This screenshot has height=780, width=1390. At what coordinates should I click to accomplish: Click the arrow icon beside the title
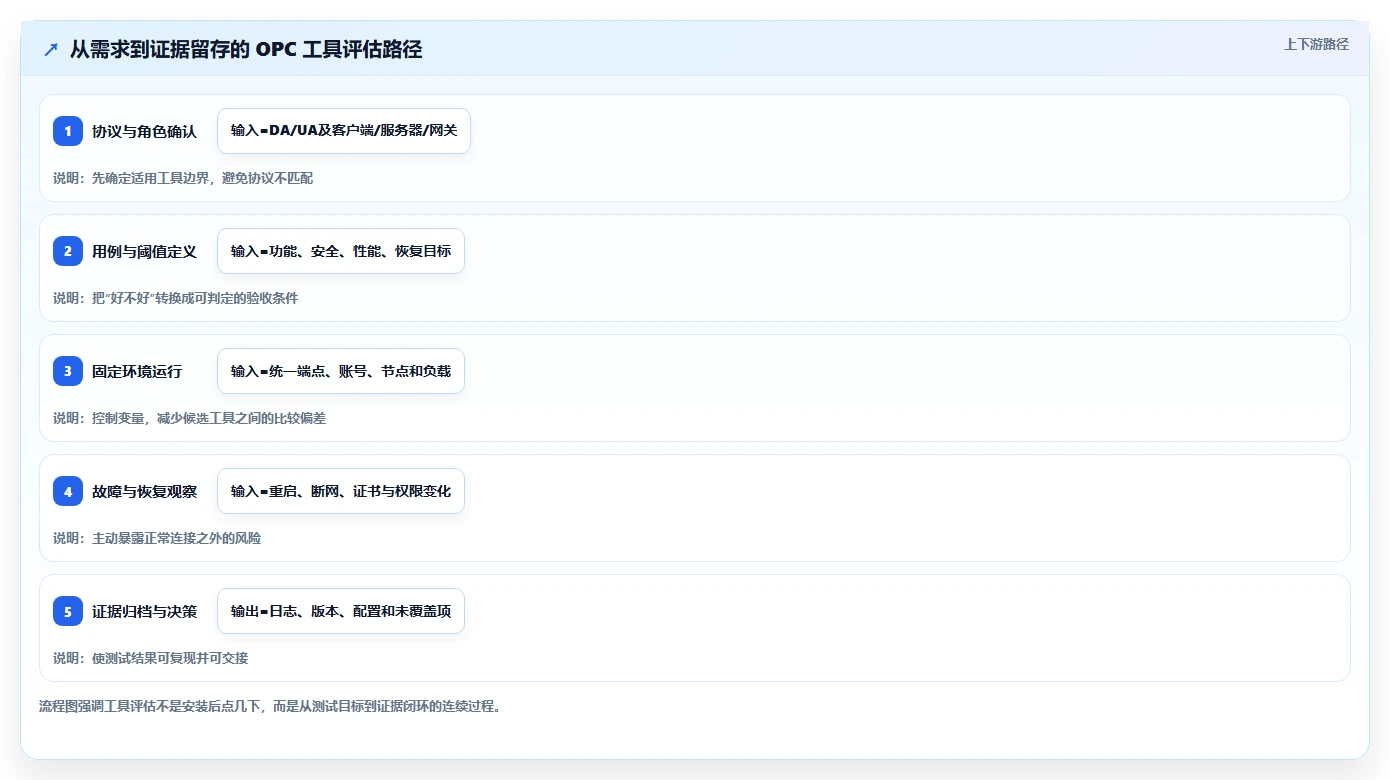click(x=51, y=49)
